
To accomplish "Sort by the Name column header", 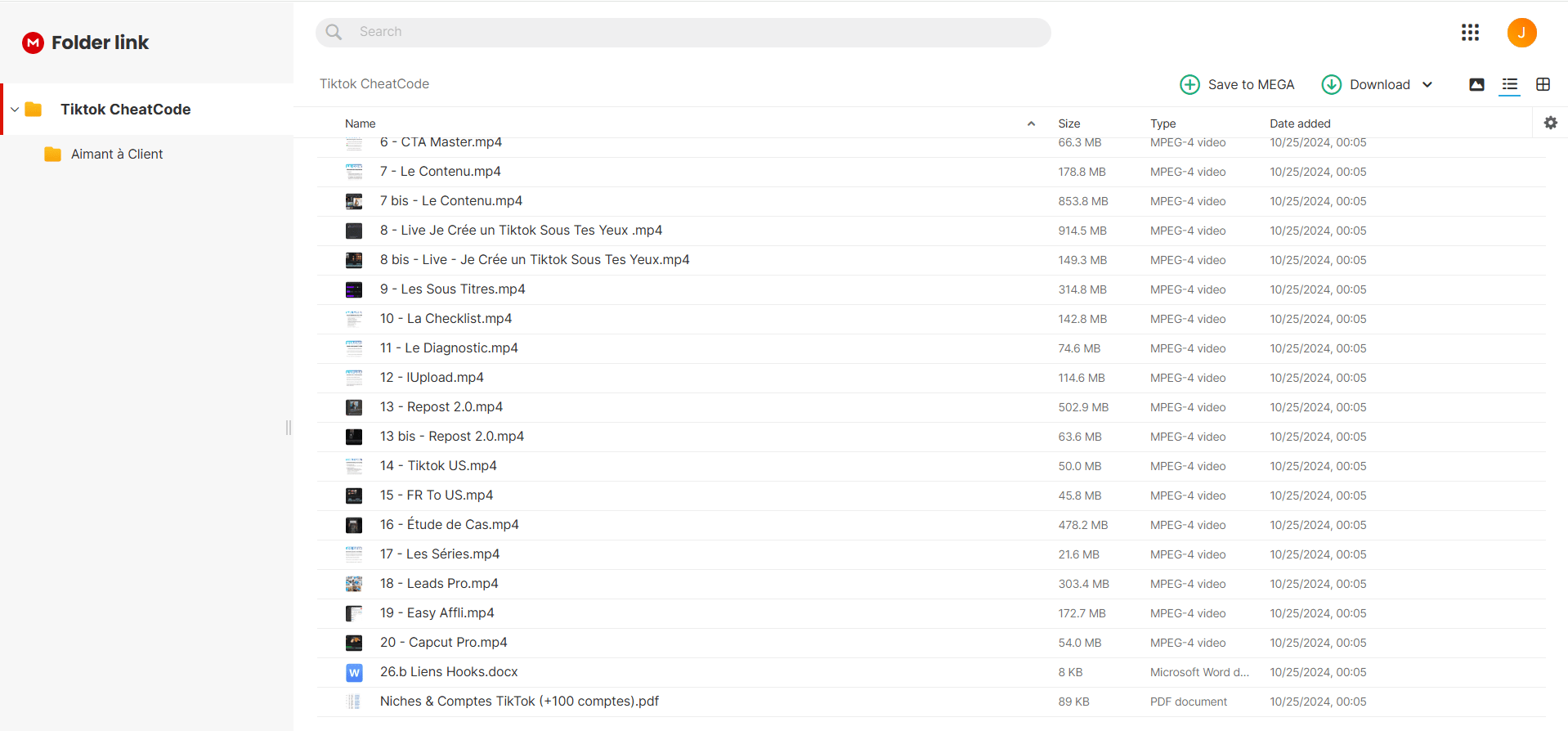I will coord(361,123).
